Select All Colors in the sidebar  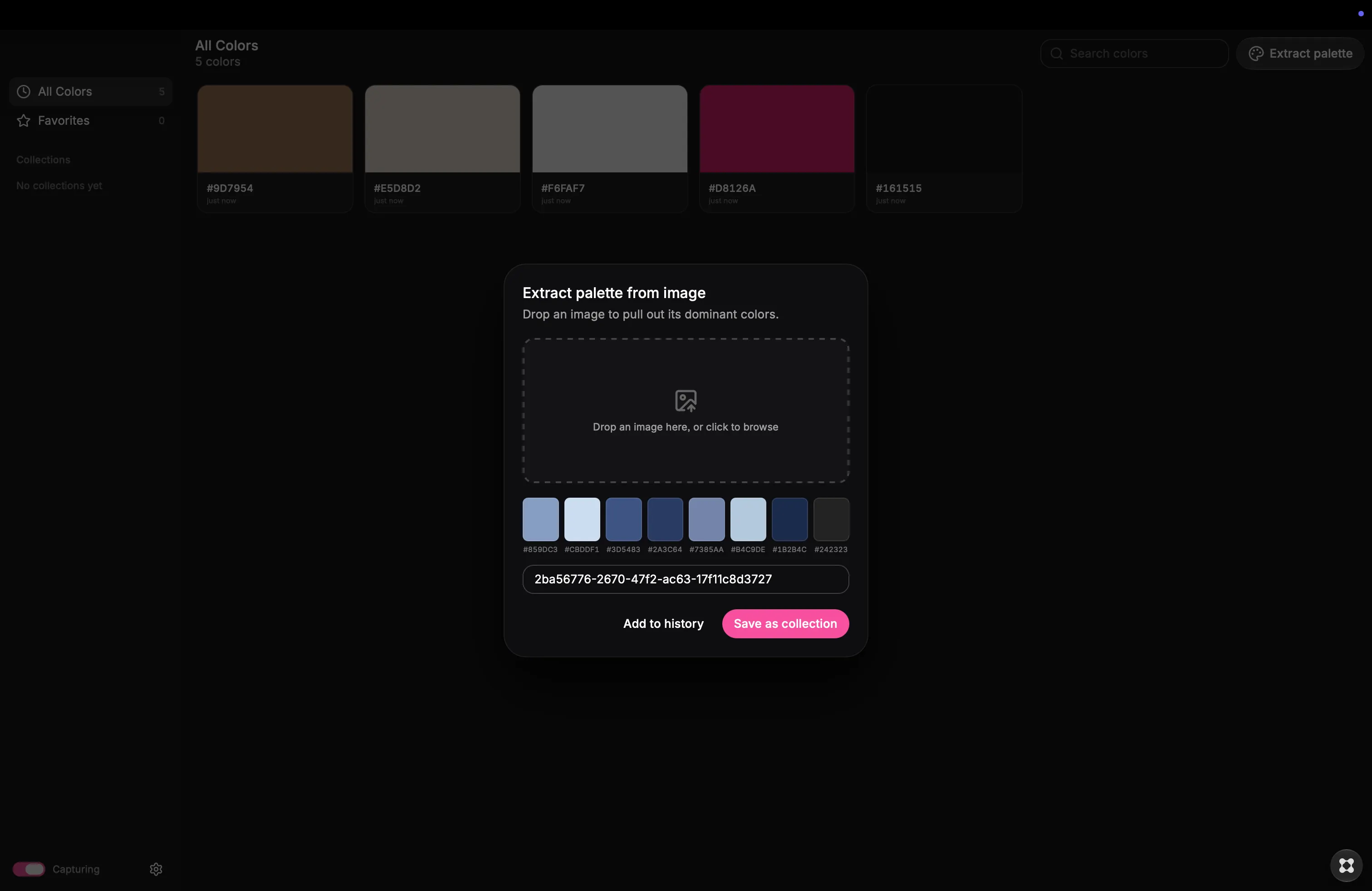90,92
